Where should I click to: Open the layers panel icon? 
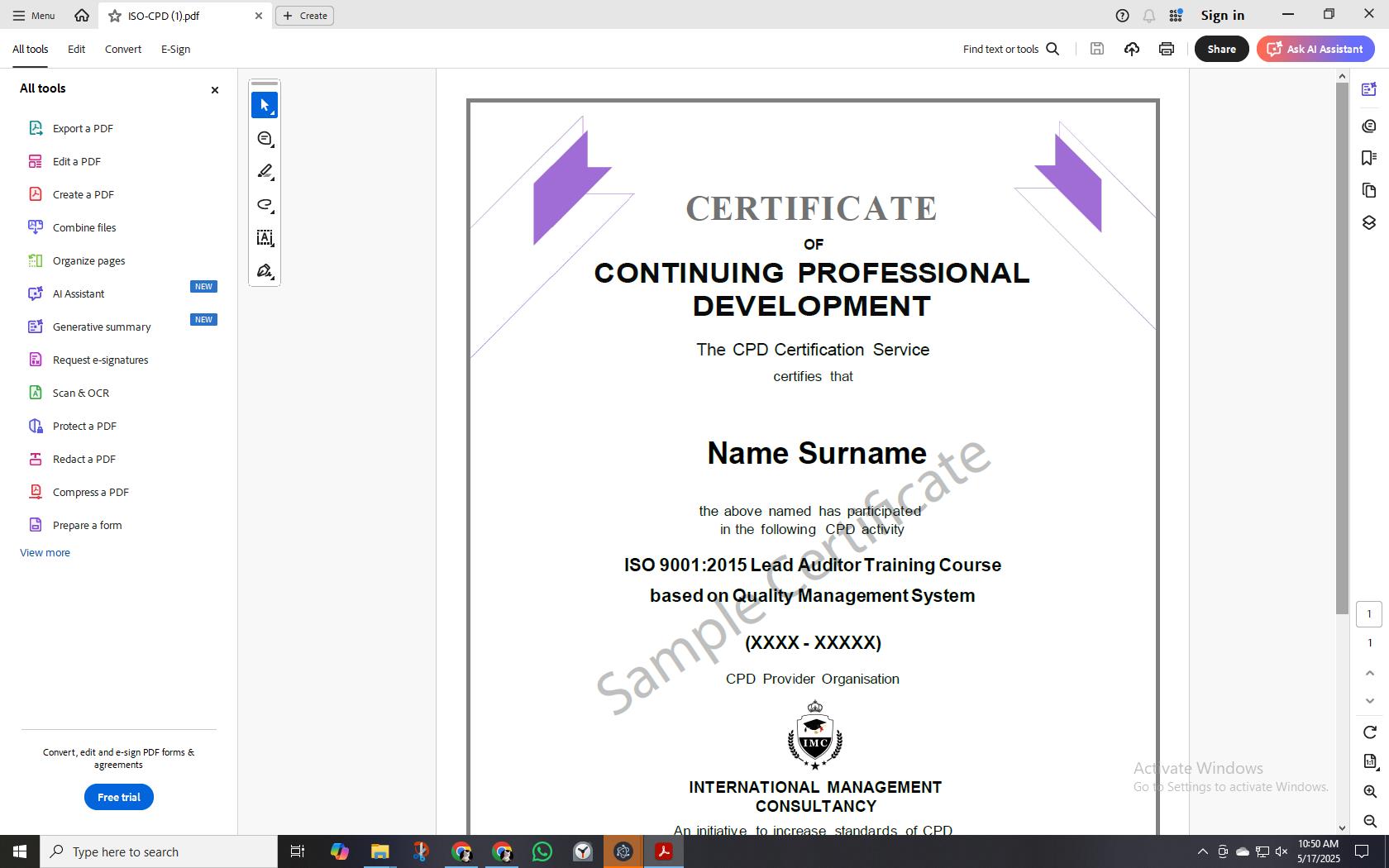1369,223
